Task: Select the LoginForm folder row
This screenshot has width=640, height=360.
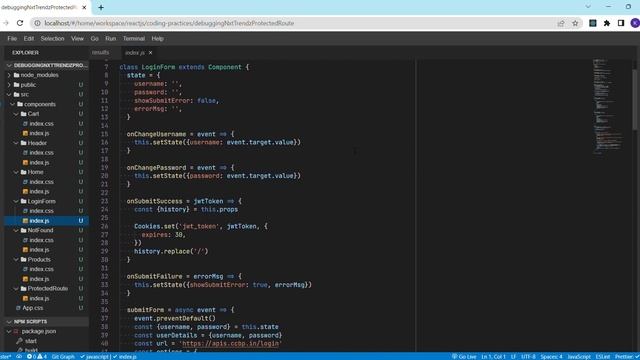Action: click(47, 202)
